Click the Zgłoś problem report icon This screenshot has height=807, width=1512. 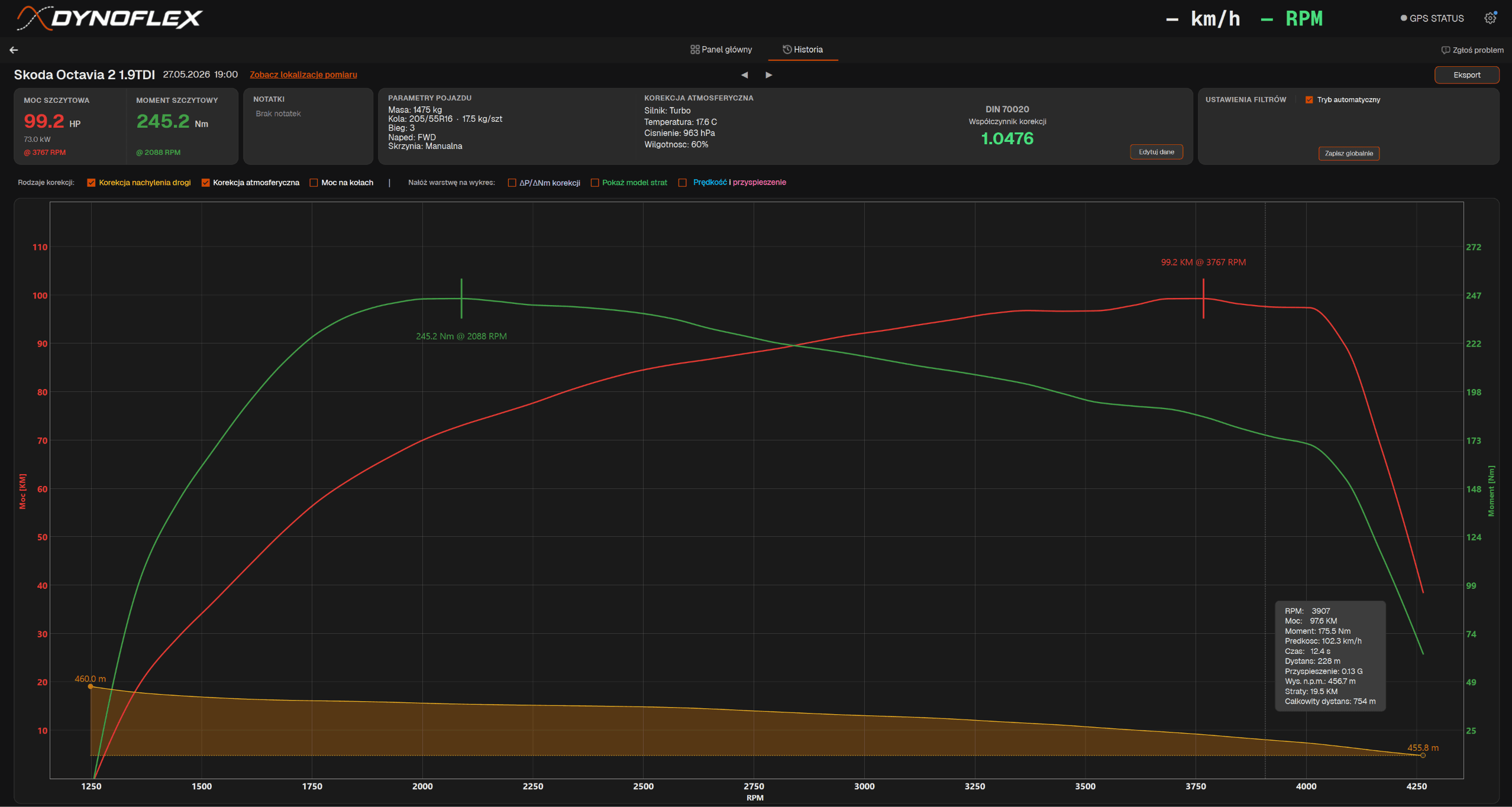[1445, 50]
